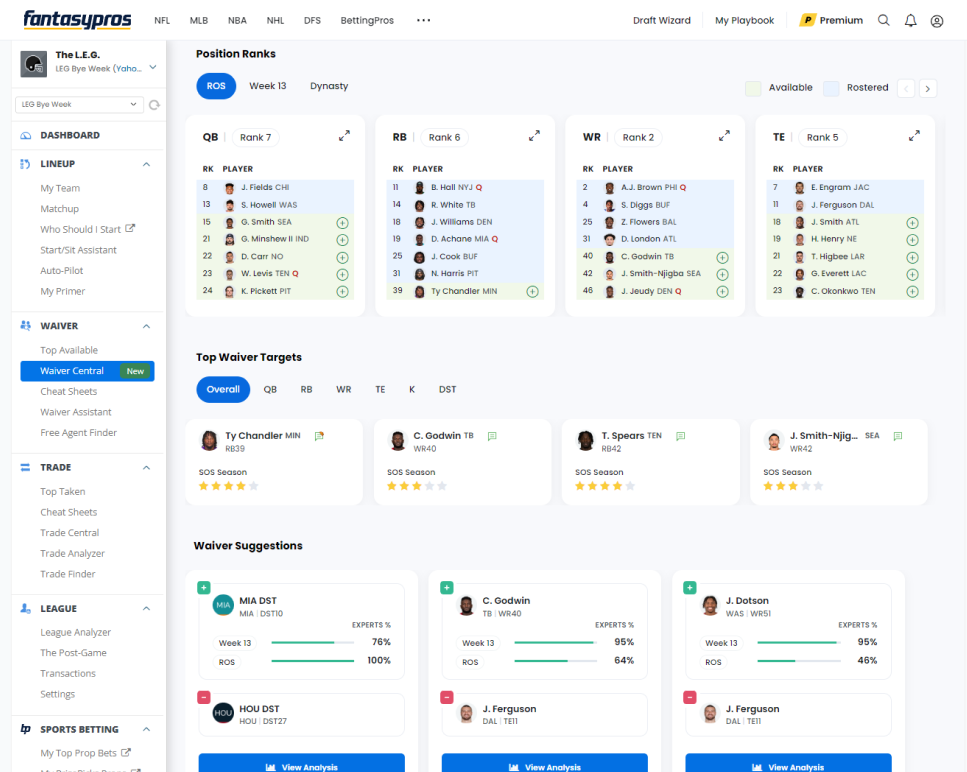Filter waiver targets by DST

pyautogui.click(x=447, y=389)
